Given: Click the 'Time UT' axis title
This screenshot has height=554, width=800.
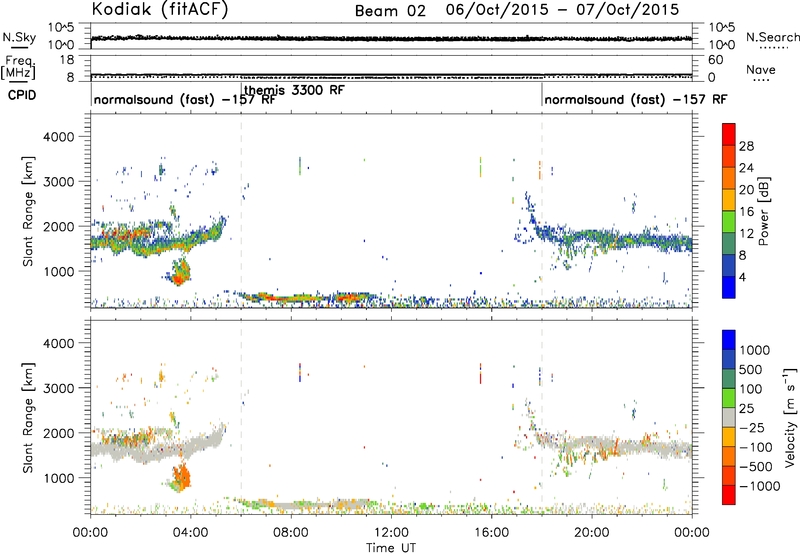Looking at the screenshot, I should 391,547.
